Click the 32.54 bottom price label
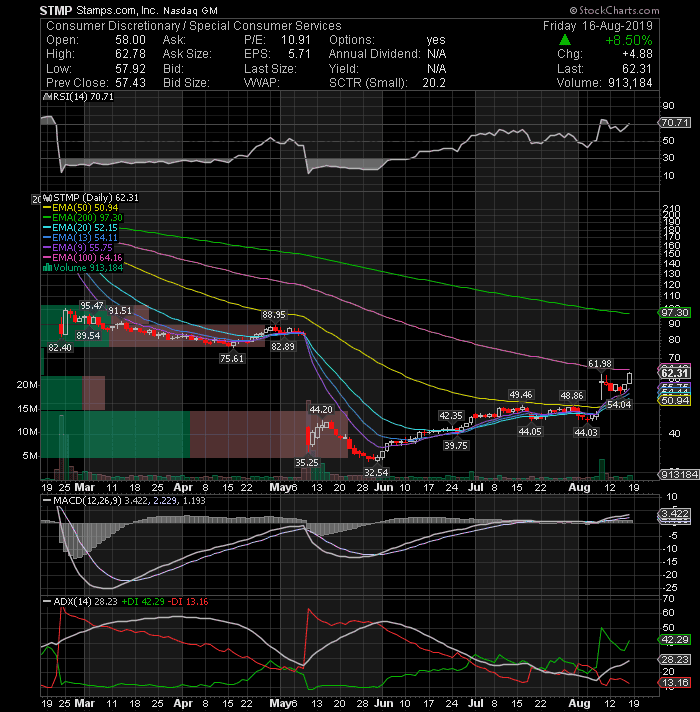The height and width of the screenshot is (712, 700). [376, 472]
